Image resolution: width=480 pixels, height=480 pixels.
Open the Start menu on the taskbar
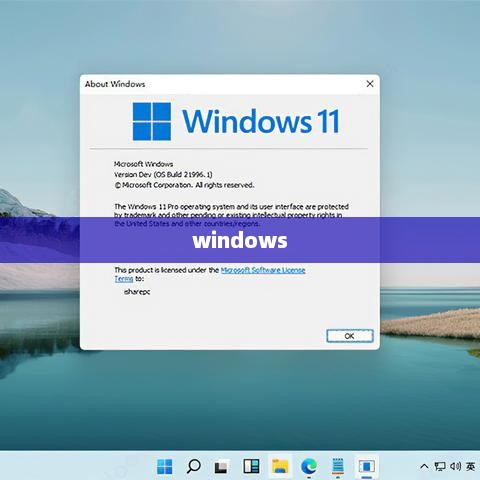coord(165,466)
